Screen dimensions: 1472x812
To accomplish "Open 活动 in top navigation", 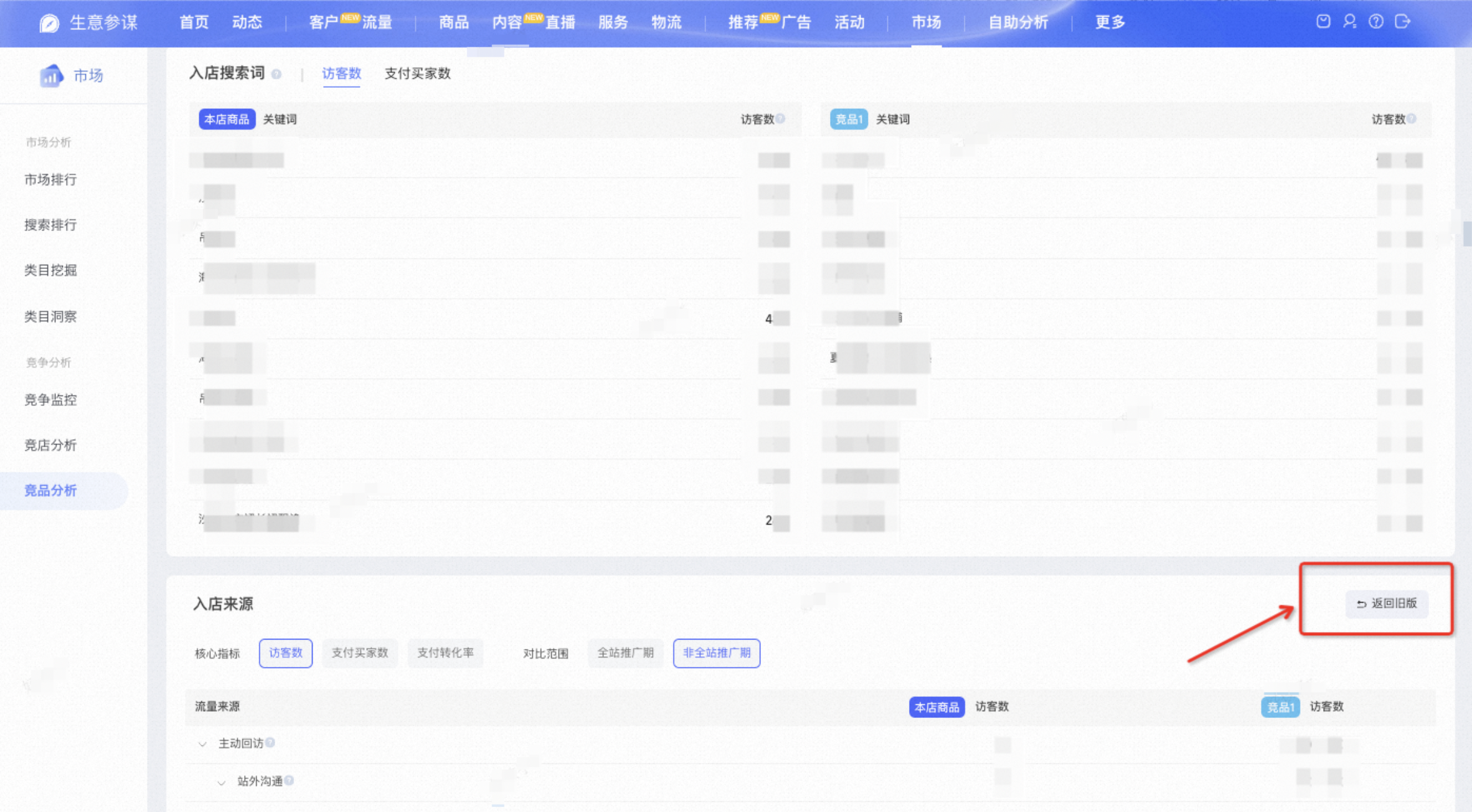I will [x=849, y=22].
